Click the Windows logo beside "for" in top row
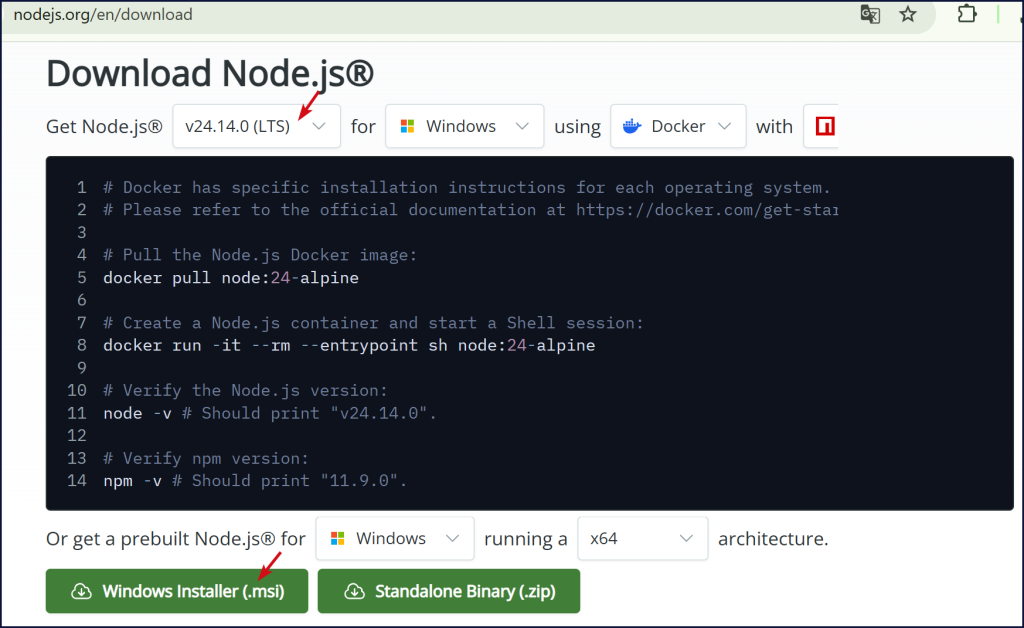Viewport: 1024px width, 628px height. click(407, 126)
